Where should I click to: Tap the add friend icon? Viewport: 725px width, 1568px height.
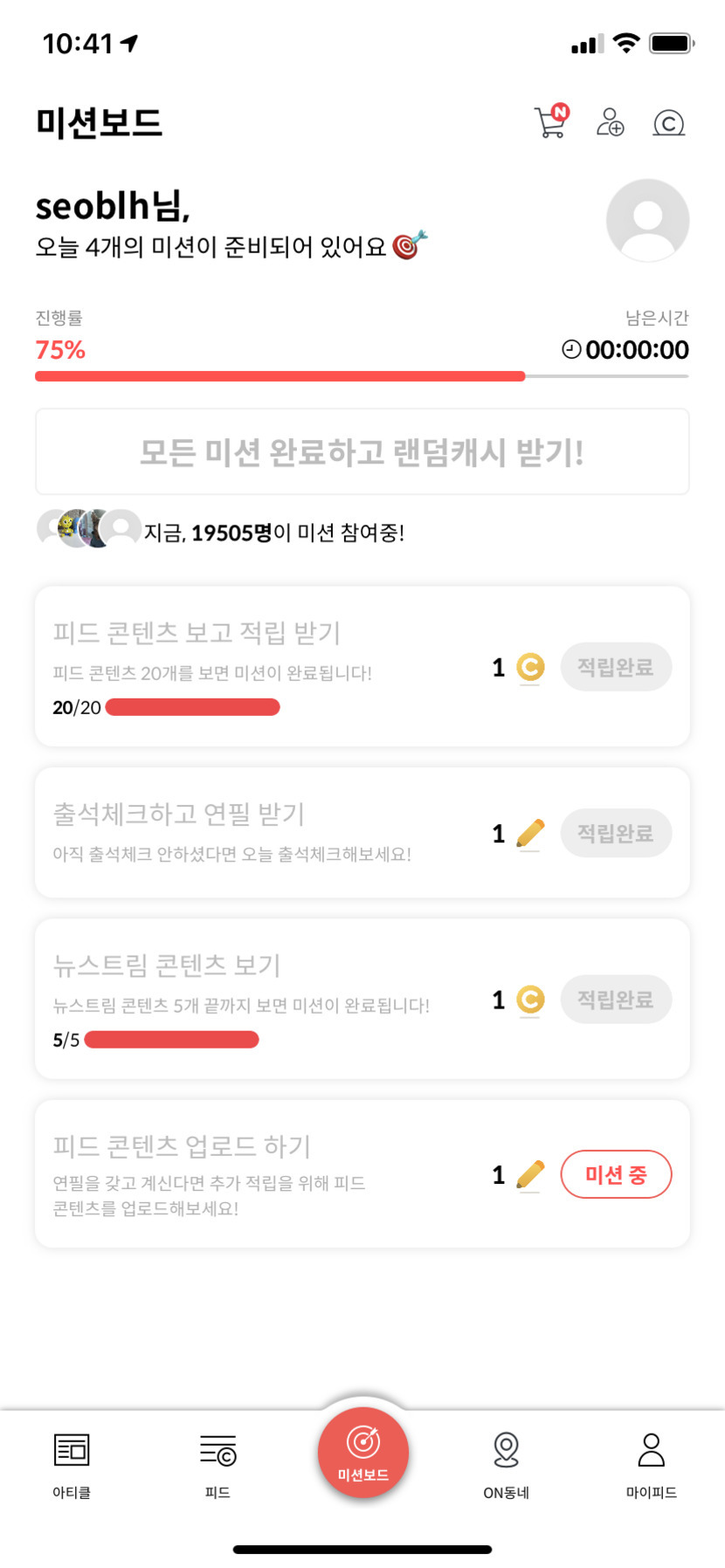coord(610,122)
